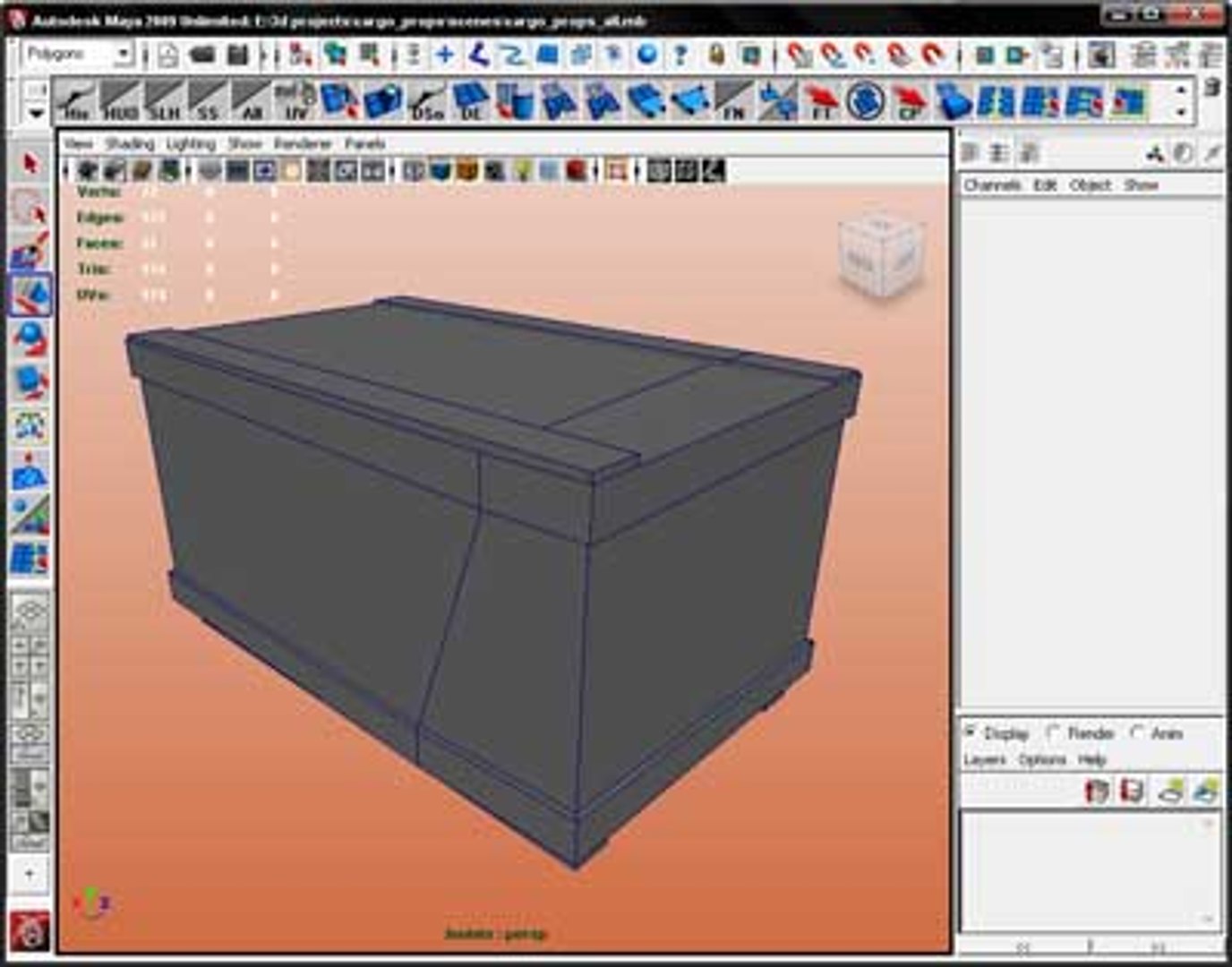The height and width of the screenshot is (967, 1232).
Task: Click the SLH shelf button
Action: 163,100
